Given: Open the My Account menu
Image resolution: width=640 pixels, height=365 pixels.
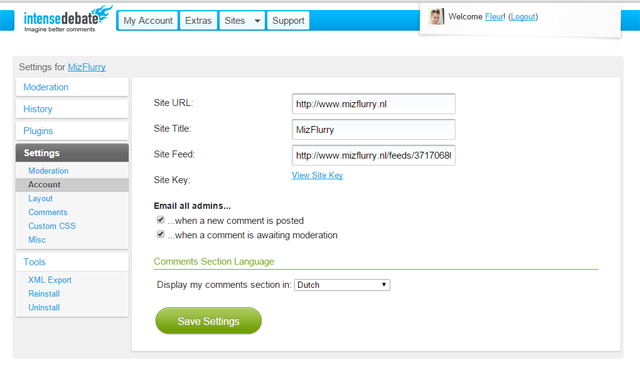Looking at the screenshot, I should 148,20.
